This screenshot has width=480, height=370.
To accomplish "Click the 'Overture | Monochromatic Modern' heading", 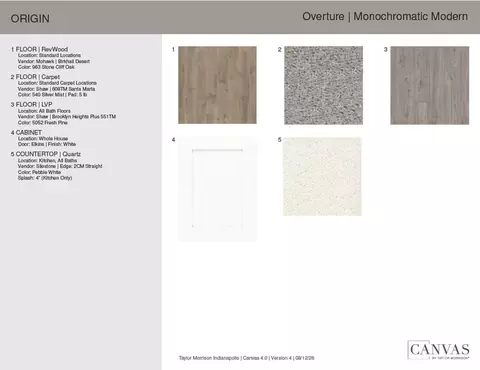I will point(385,16).
